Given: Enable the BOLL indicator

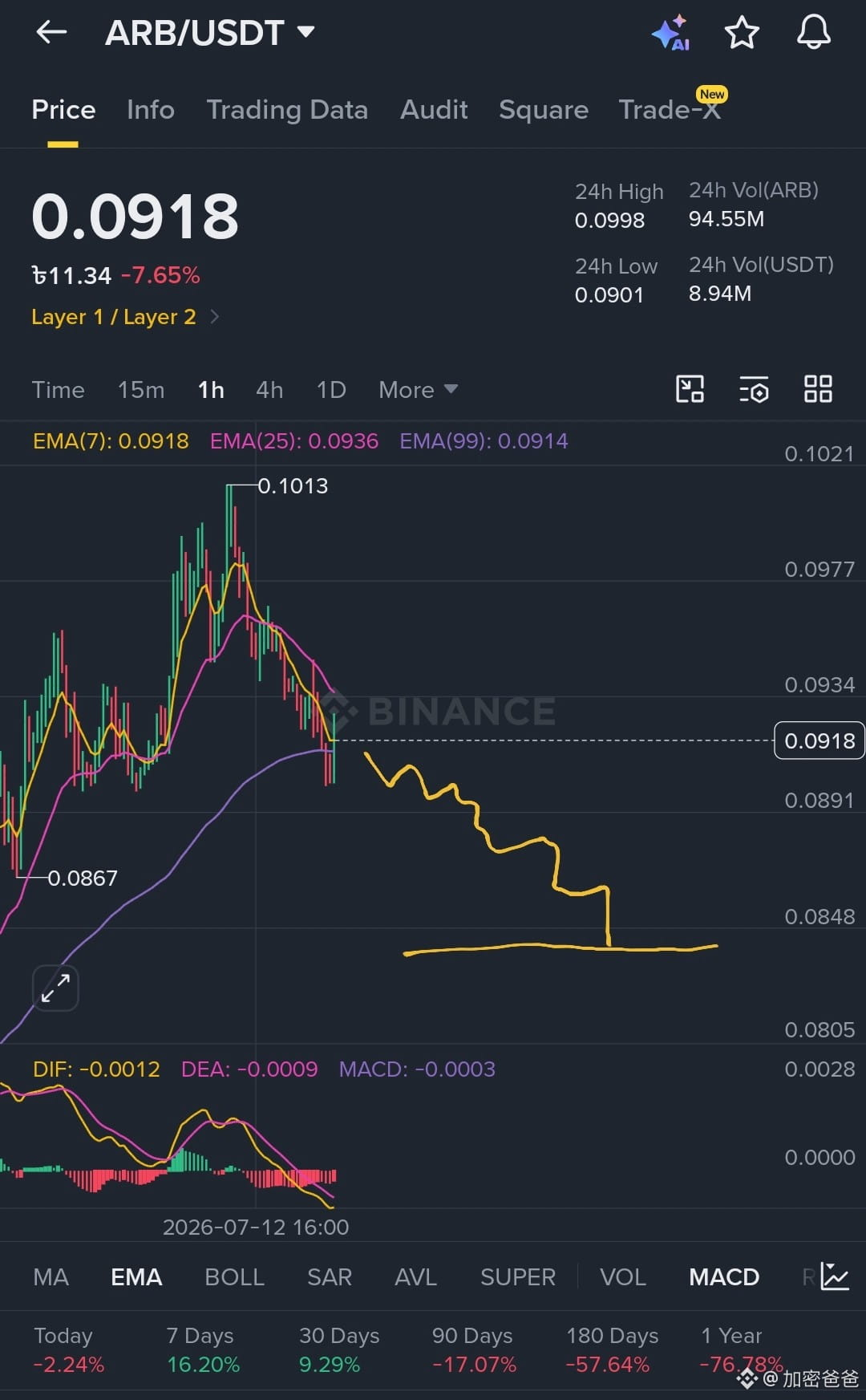Looking at the screenshot, I should 234,1276.
